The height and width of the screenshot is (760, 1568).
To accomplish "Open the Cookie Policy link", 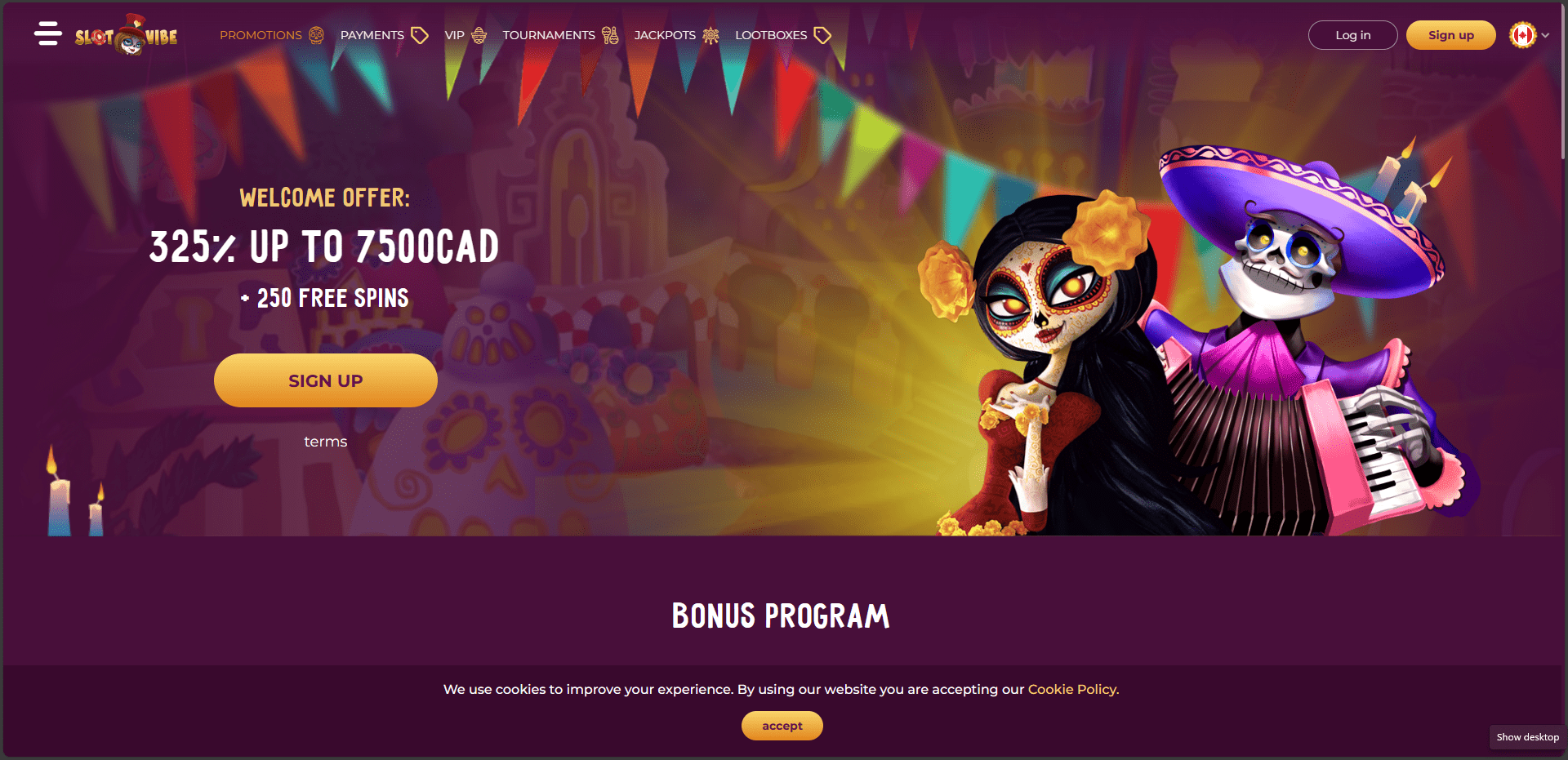I will pos(1073,689).
